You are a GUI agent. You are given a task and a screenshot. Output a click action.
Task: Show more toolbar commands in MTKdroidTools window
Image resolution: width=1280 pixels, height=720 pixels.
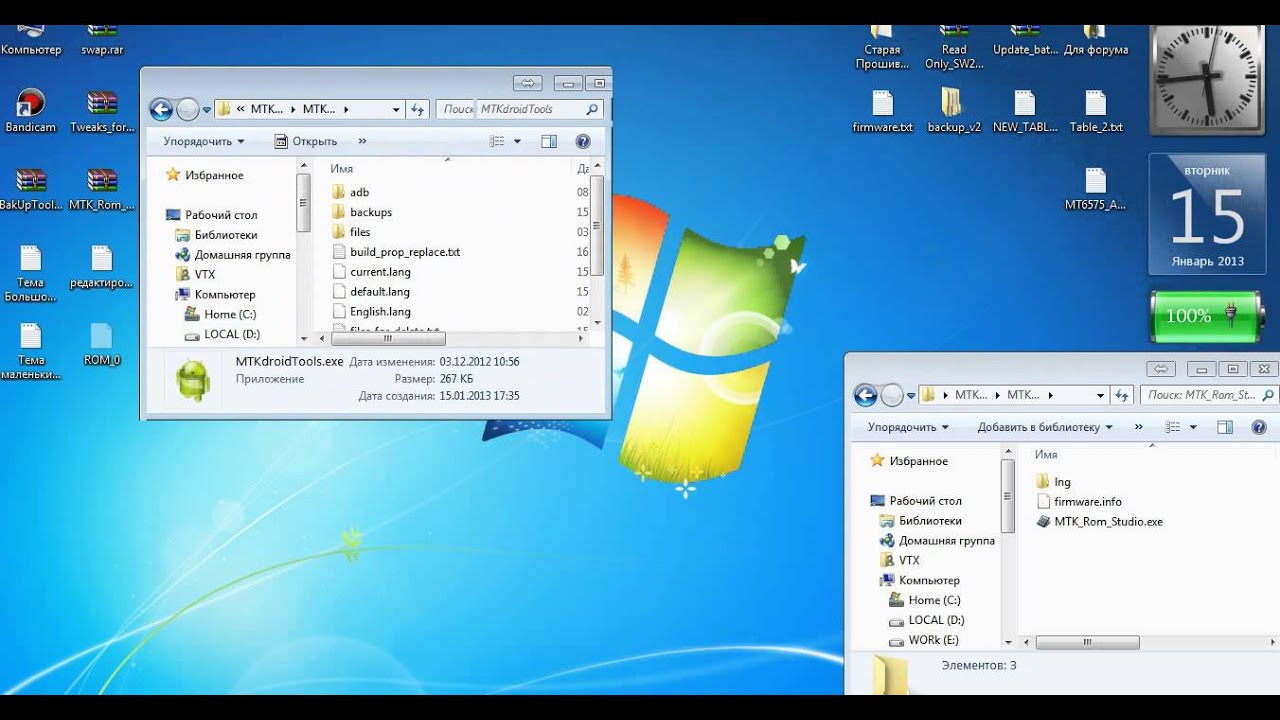click(362, 142)
